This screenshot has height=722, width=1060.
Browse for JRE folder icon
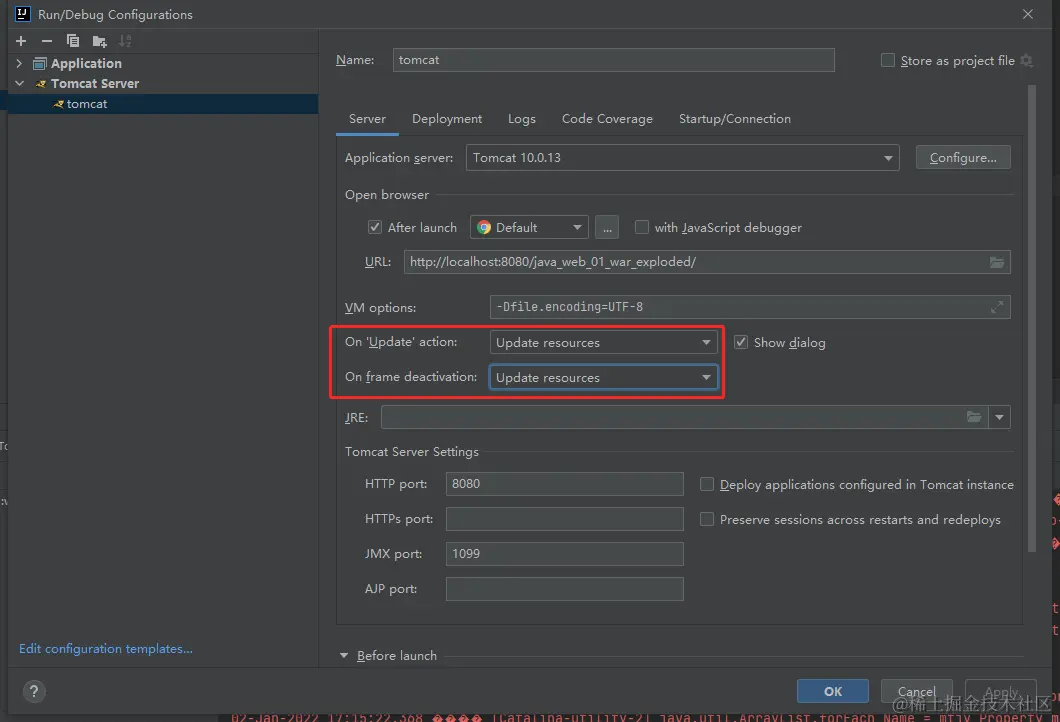click(973, 416)
